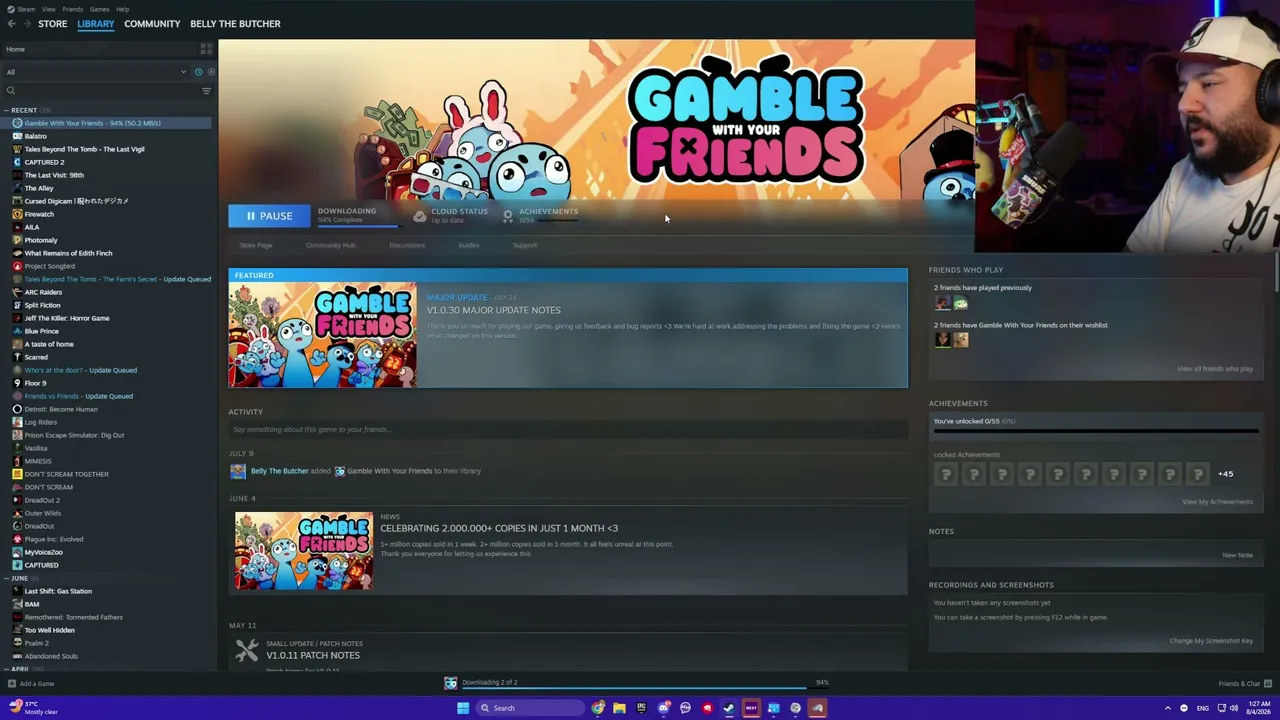
Task: Click the Balatro game icon in sidebar
Action: point(17,136)
